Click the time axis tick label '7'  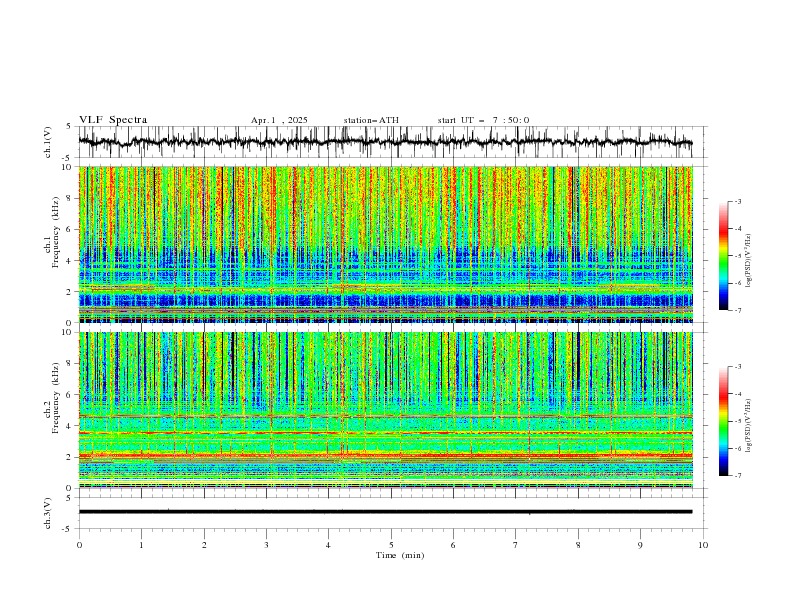pos(516,545)
